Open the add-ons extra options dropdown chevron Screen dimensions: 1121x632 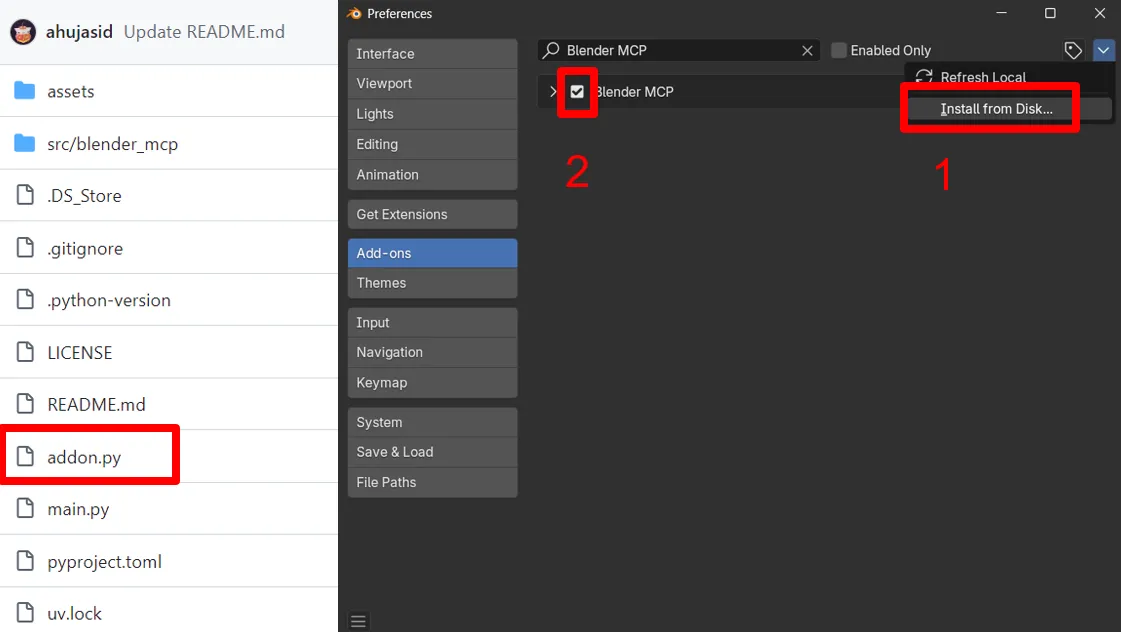(x=1104, y=50)
